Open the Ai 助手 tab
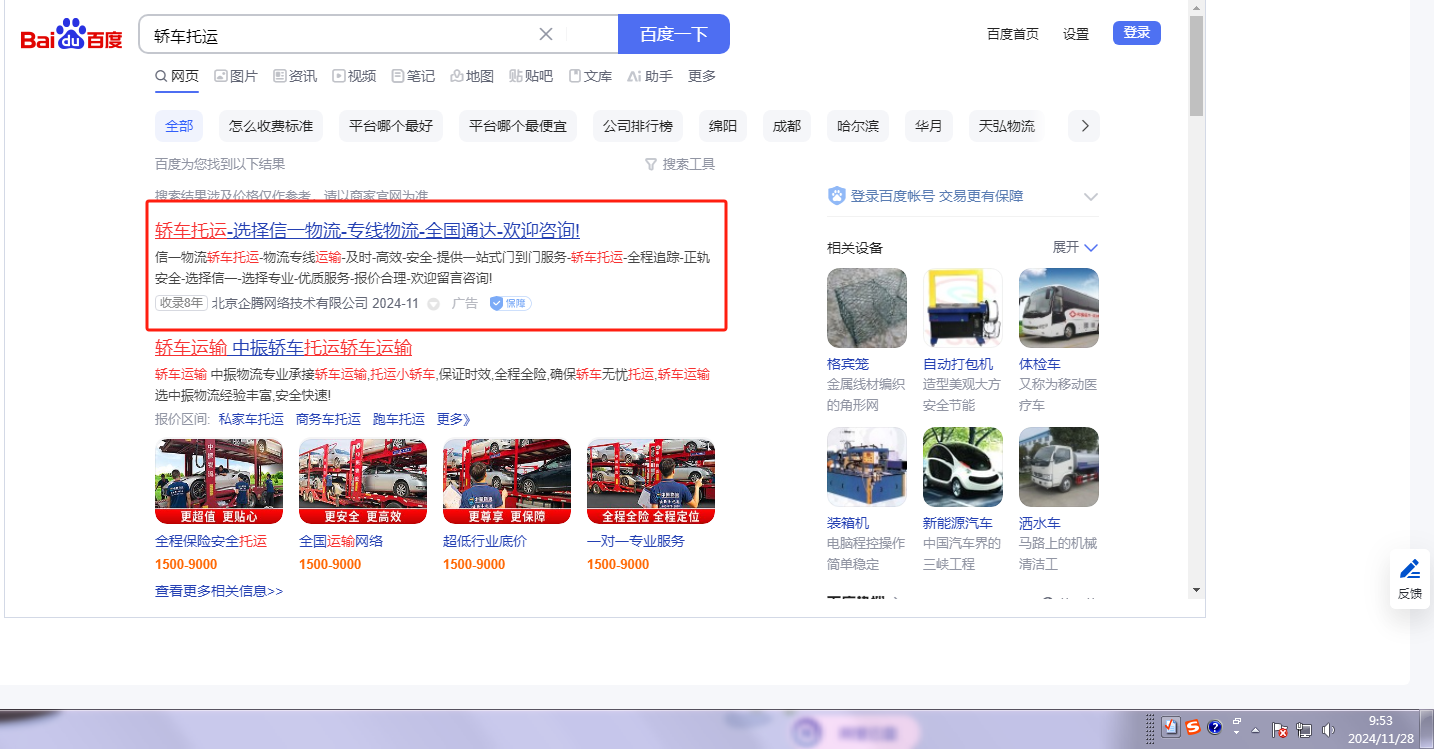The width and height of the screenshot is (1434, 749). tap(650, 76)
